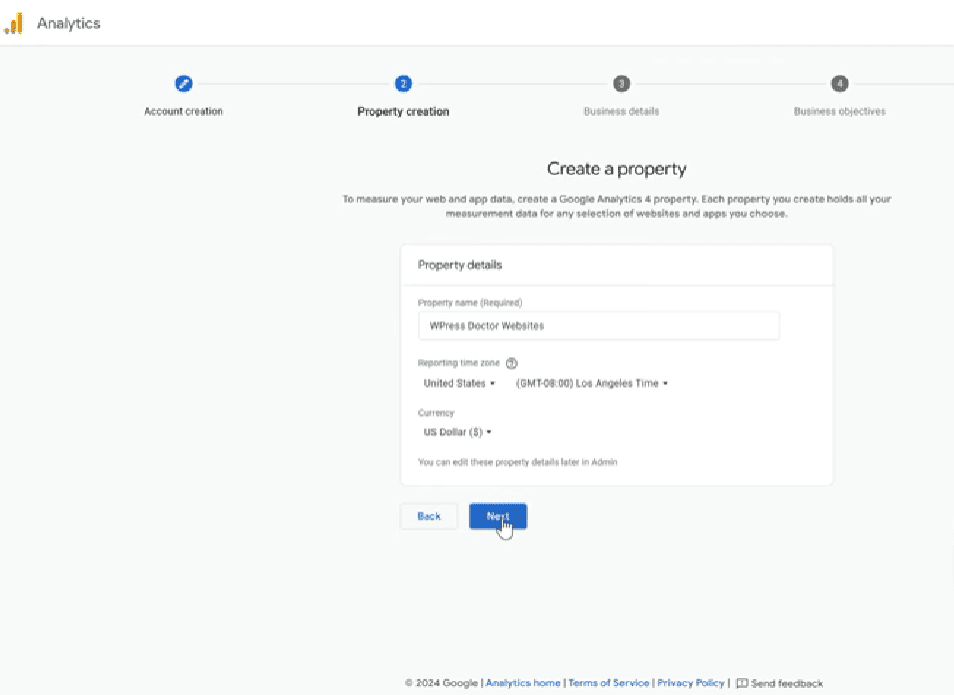Click the Analytics home footer link
Image resolution: width=954 pixels, height=695 pixels.
(x=522, y=683)
